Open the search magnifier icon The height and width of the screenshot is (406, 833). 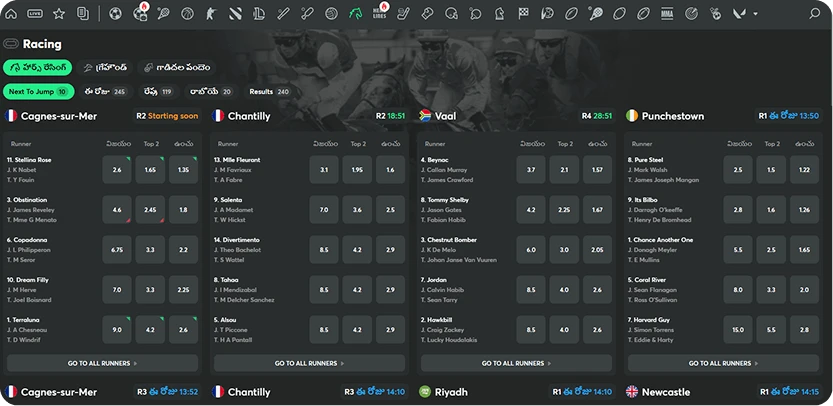(x=814, y=14)
